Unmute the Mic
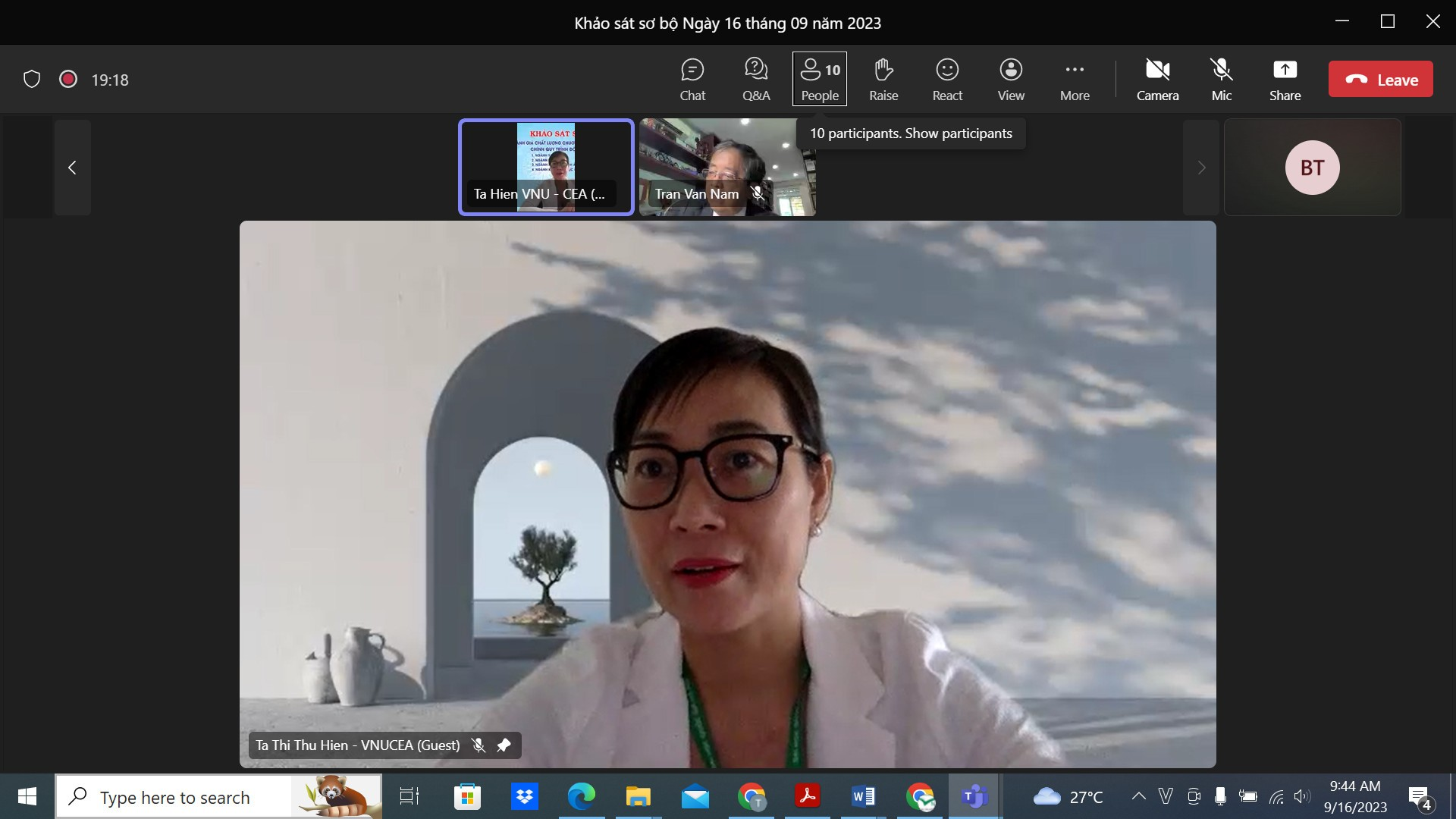 click(x=1221, y=80)
